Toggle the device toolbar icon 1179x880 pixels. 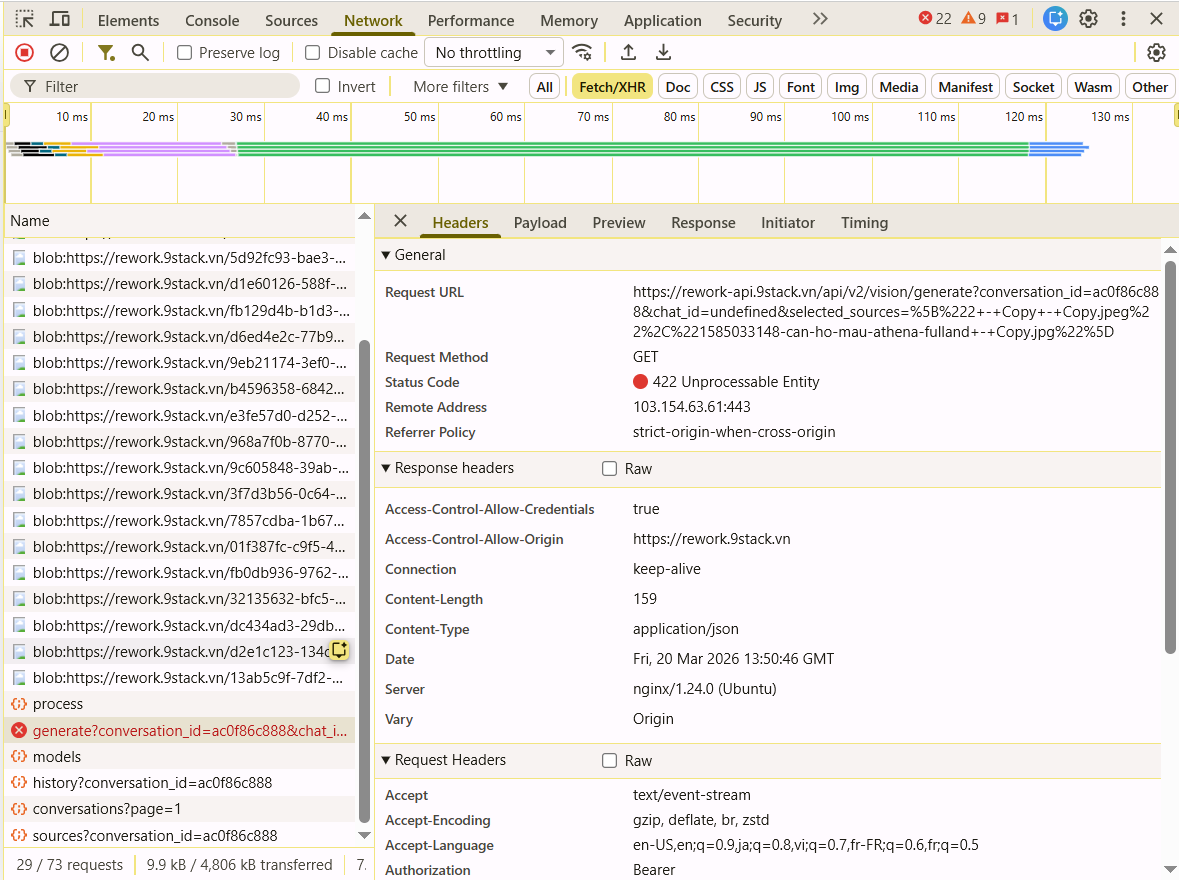60,19
